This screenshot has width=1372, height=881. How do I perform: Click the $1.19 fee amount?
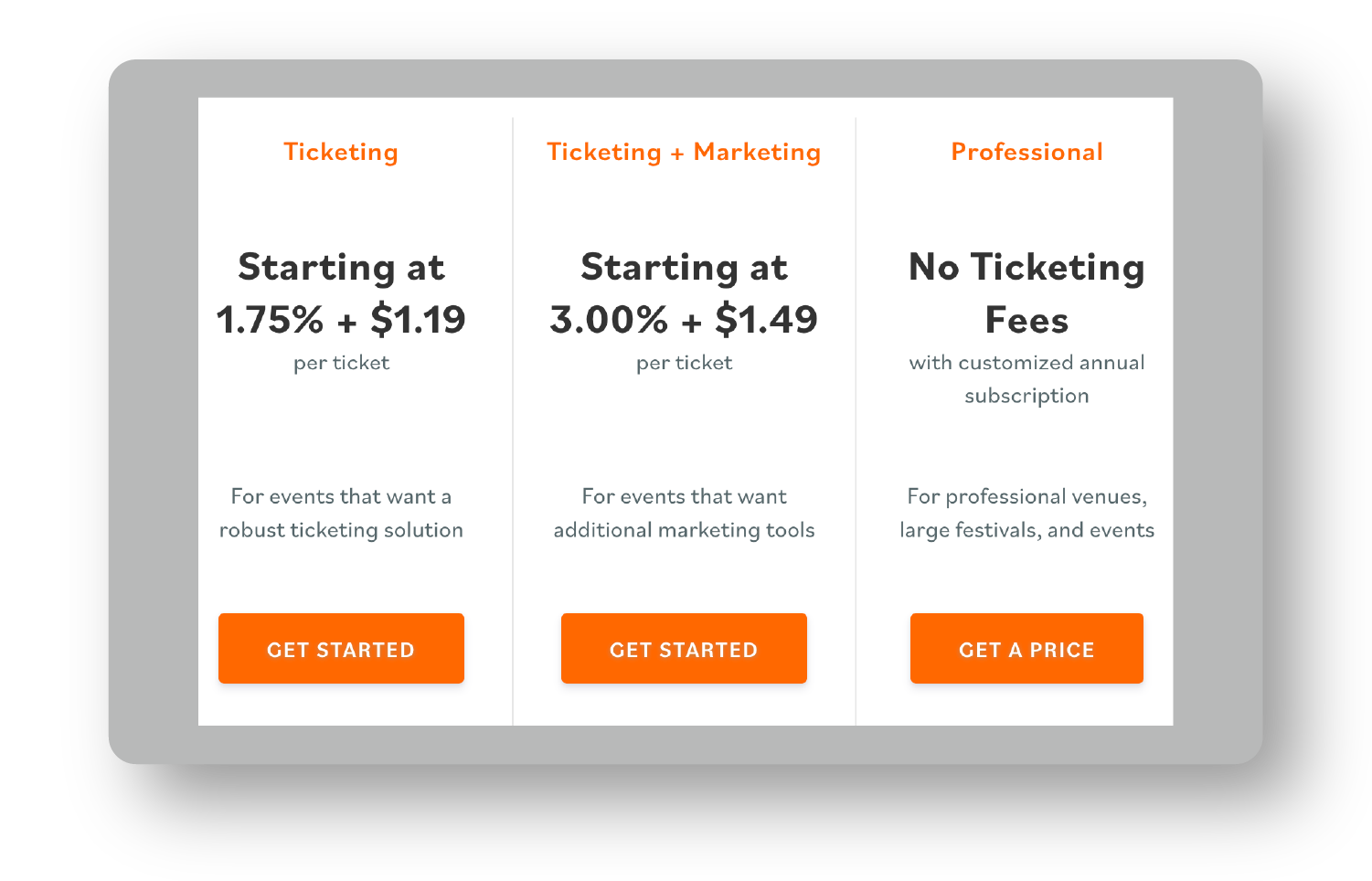click(418, 320)
